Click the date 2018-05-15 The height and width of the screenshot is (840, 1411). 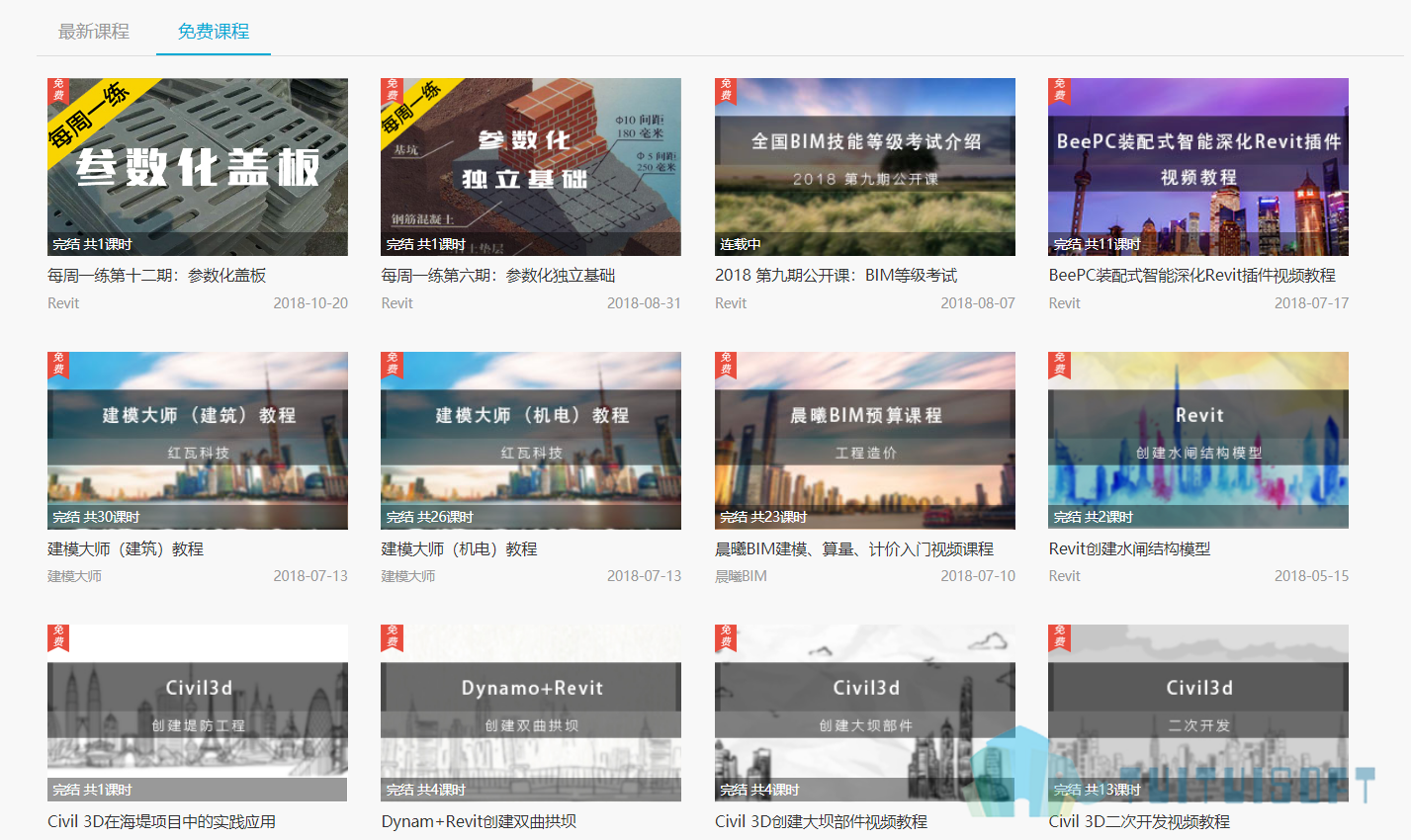[x=1311, y=576]
